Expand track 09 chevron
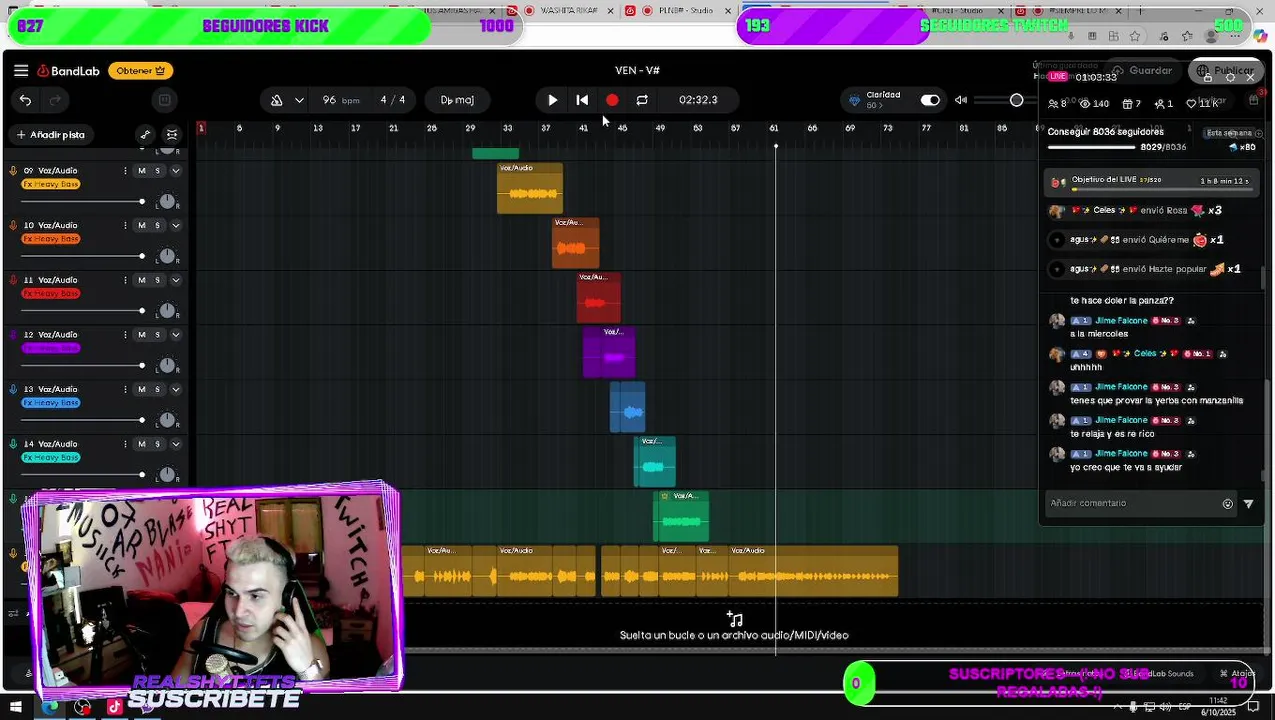The height and width of the screenshot is (720, 1275). point(175,171)
